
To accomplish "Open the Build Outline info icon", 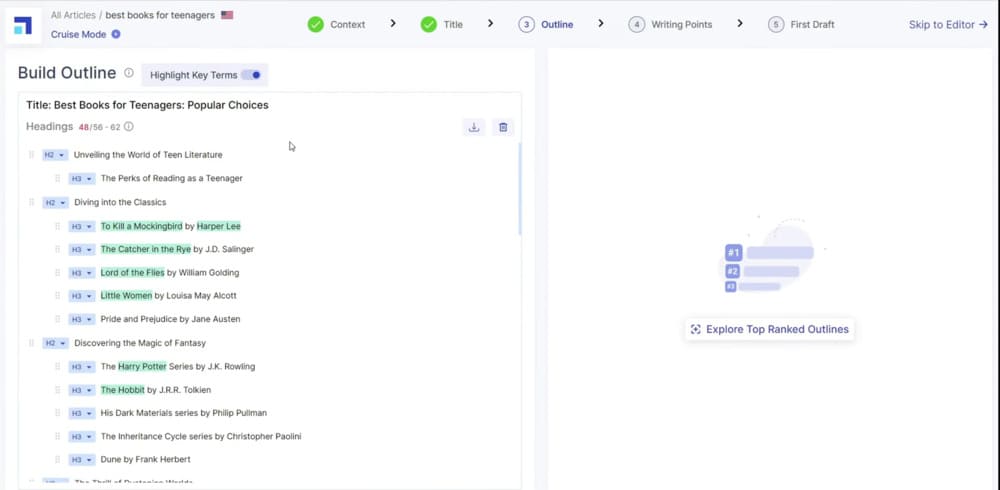I will coord(129,73).
